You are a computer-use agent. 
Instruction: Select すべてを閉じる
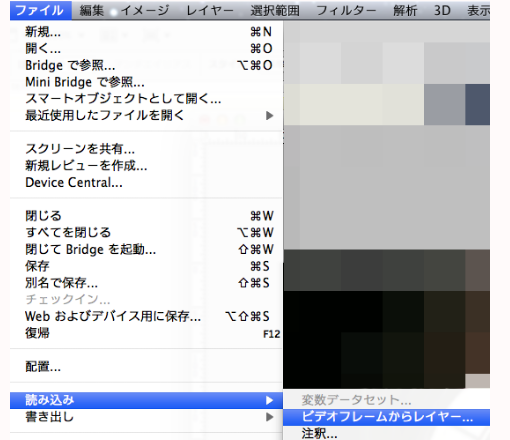(x=146, y=232)
